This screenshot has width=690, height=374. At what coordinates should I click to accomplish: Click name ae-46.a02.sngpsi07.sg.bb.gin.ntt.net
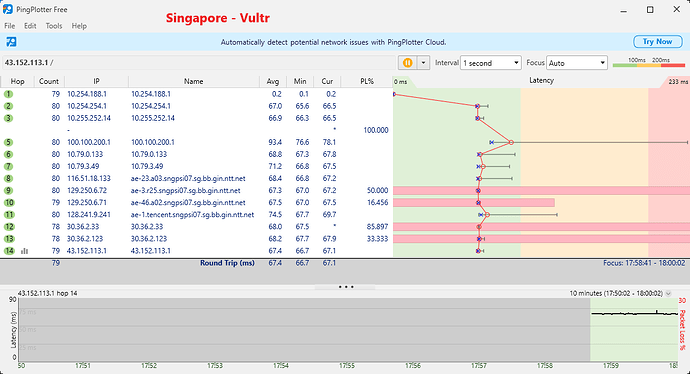tap(188, 203)
